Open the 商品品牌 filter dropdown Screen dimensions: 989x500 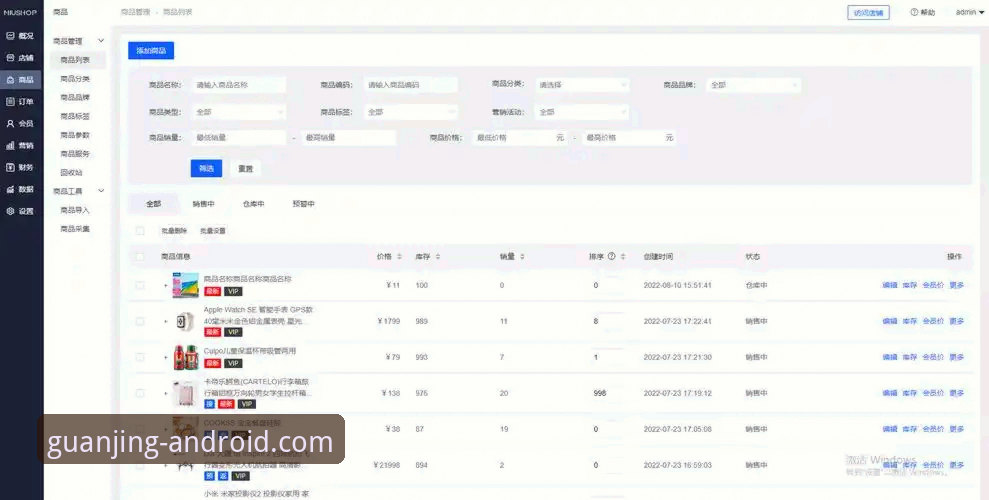tap(754, 84)
